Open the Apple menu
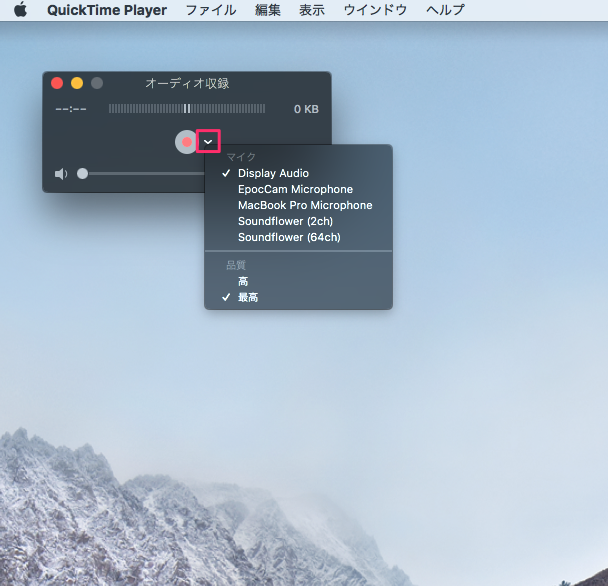 [21, 9]
